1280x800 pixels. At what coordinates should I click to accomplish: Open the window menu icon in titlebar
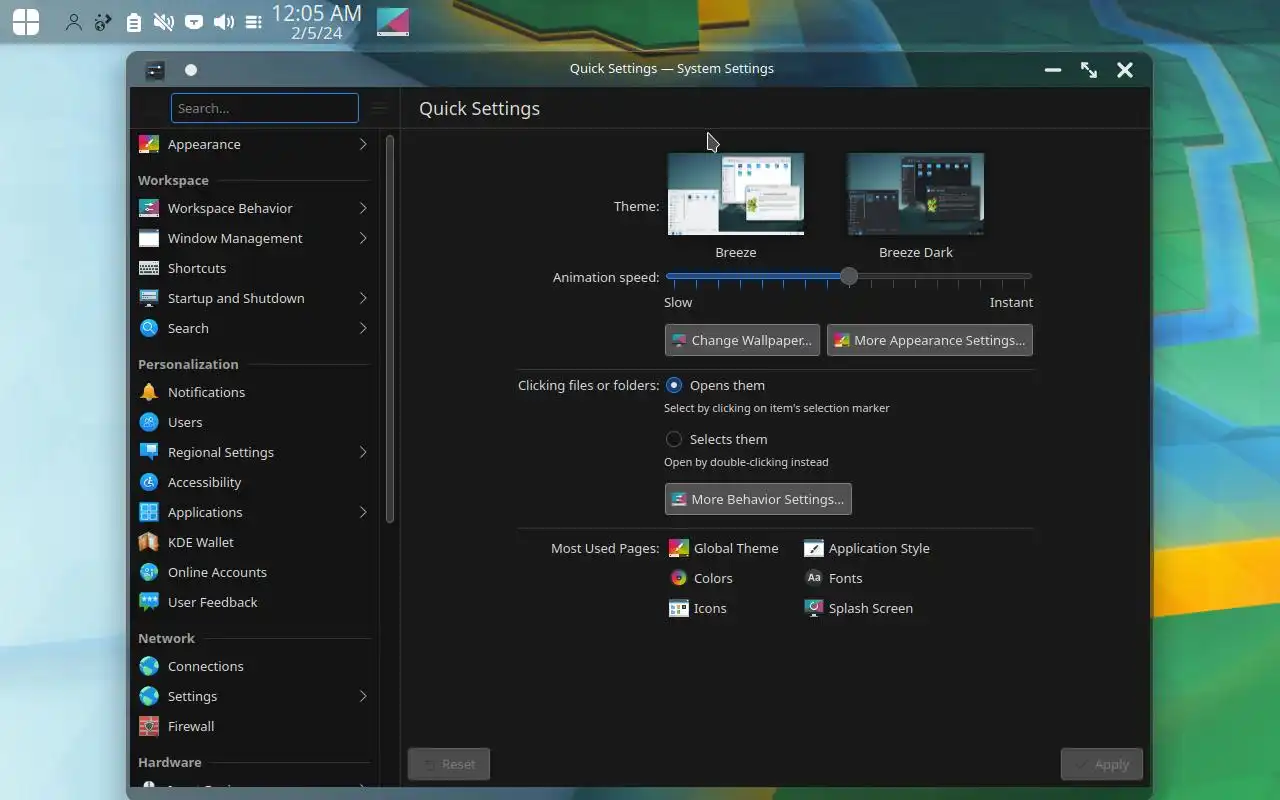click(155, 70)
